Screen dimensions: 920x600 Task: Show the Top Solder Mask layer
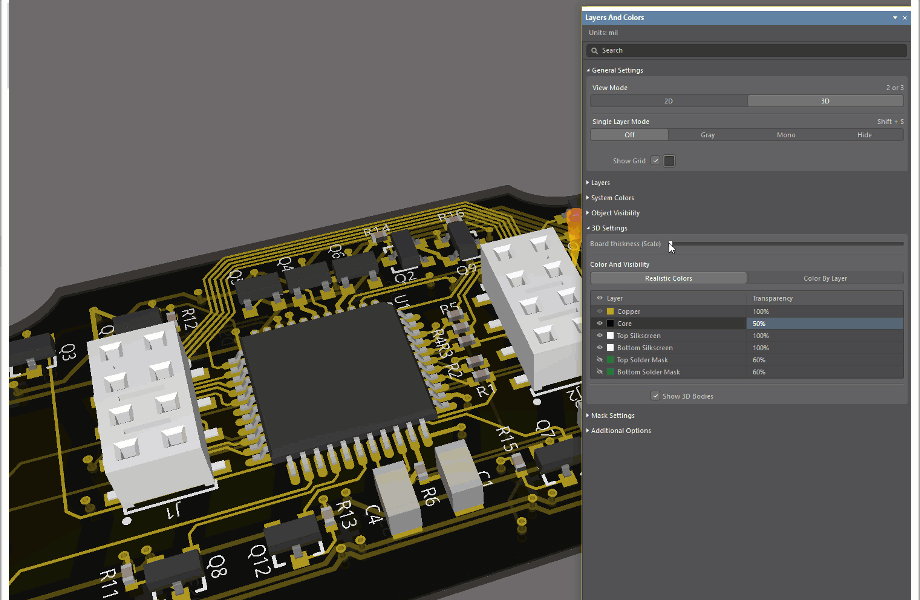(x=598, y=359)
